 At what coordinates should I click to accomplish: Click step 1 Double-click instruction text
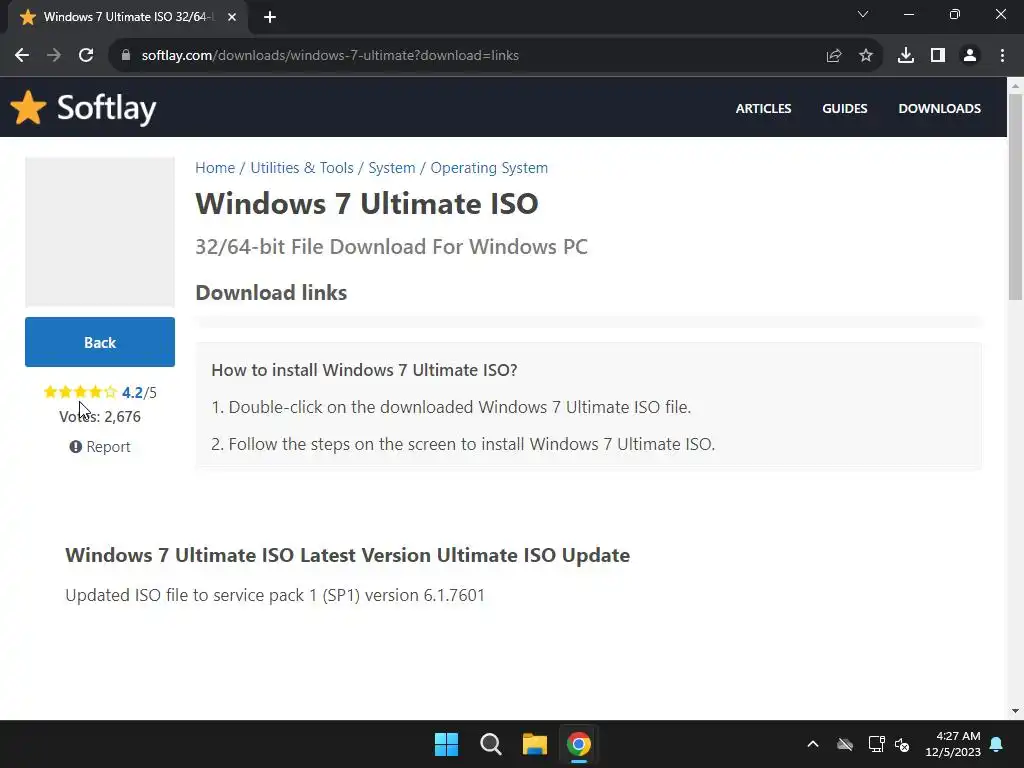pos(451,408)
